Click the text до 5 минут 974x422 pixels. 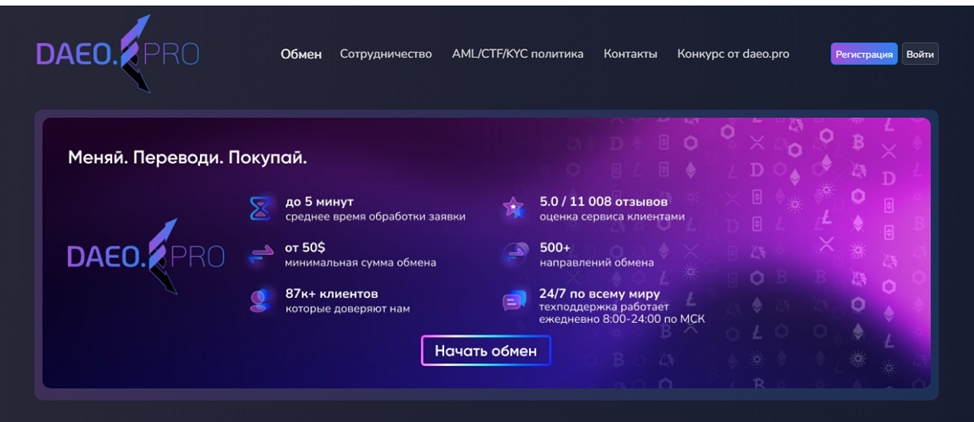pos(319,201)
